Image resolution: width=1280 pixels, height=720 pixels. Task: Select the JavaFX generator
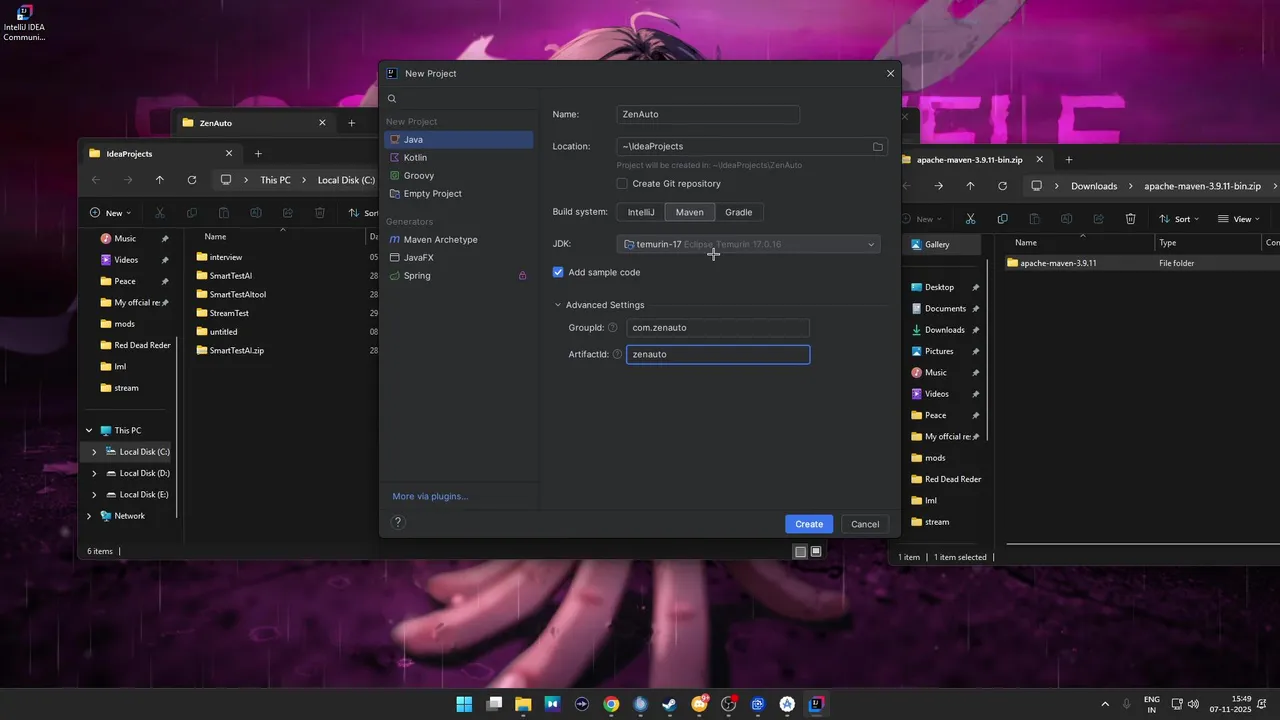(x=458, y=258)
